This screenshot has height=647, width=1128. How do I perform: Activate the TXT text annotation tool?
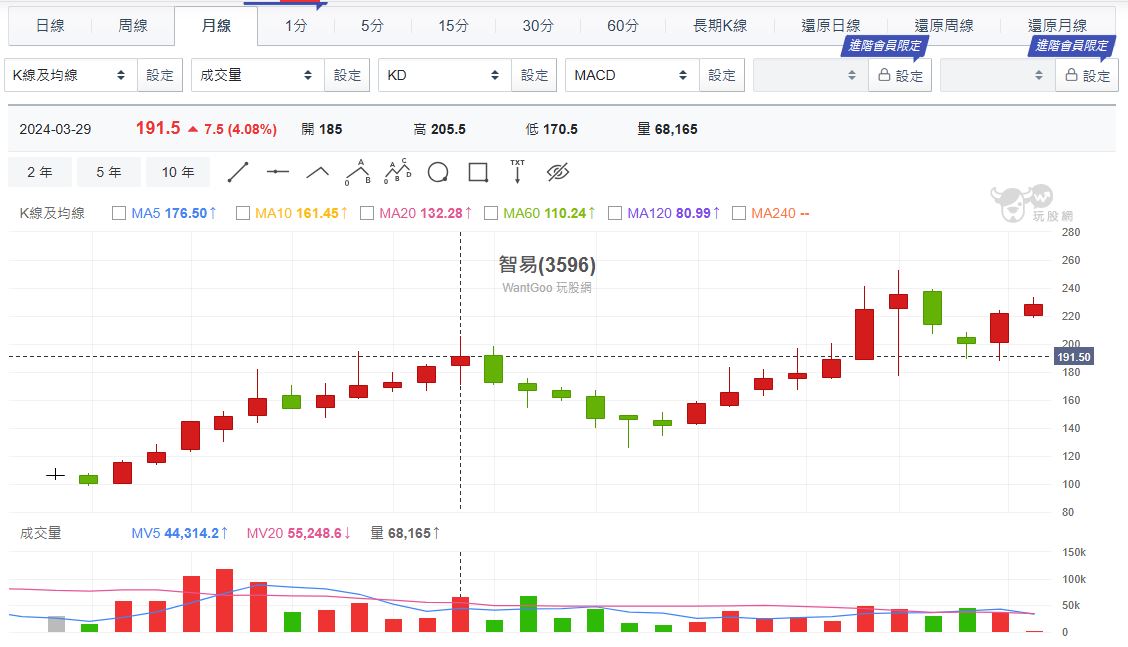click(517, 172)
